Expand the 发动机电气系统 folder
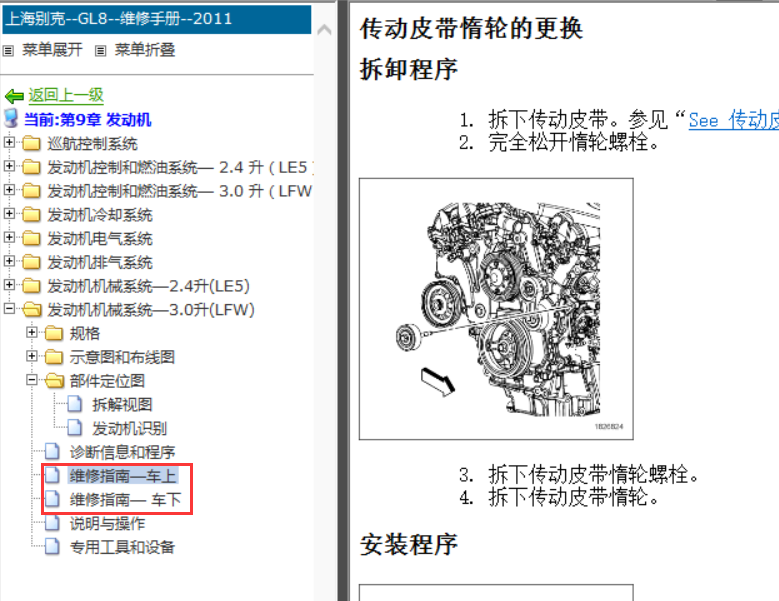Screen dimensions: 779x601 coord(9,237)
